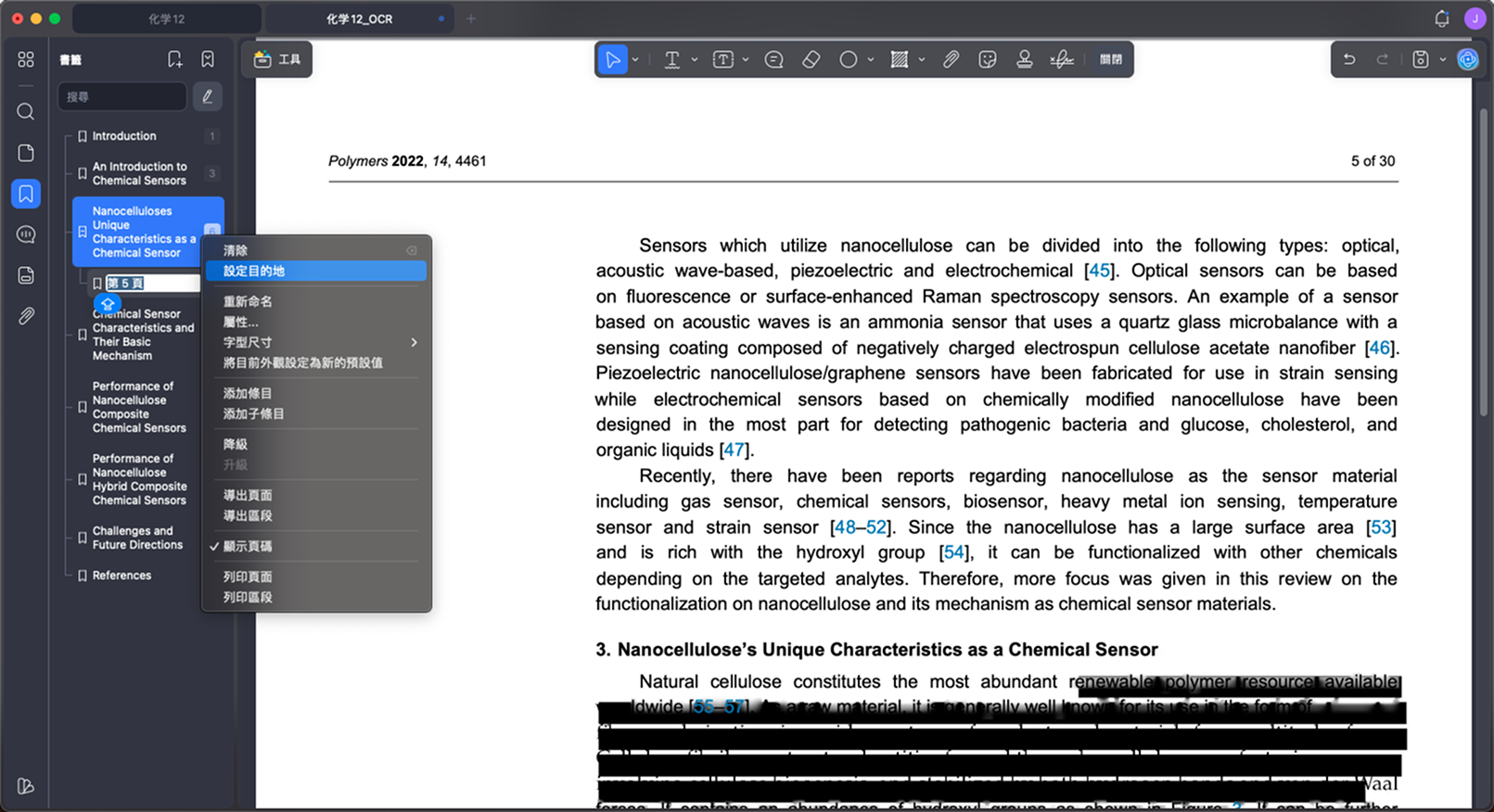This screenshot has height=812, width=1494.
Task: Expand the 字型尺寸 submenu arrow
Action: click(x=414, y=342)
